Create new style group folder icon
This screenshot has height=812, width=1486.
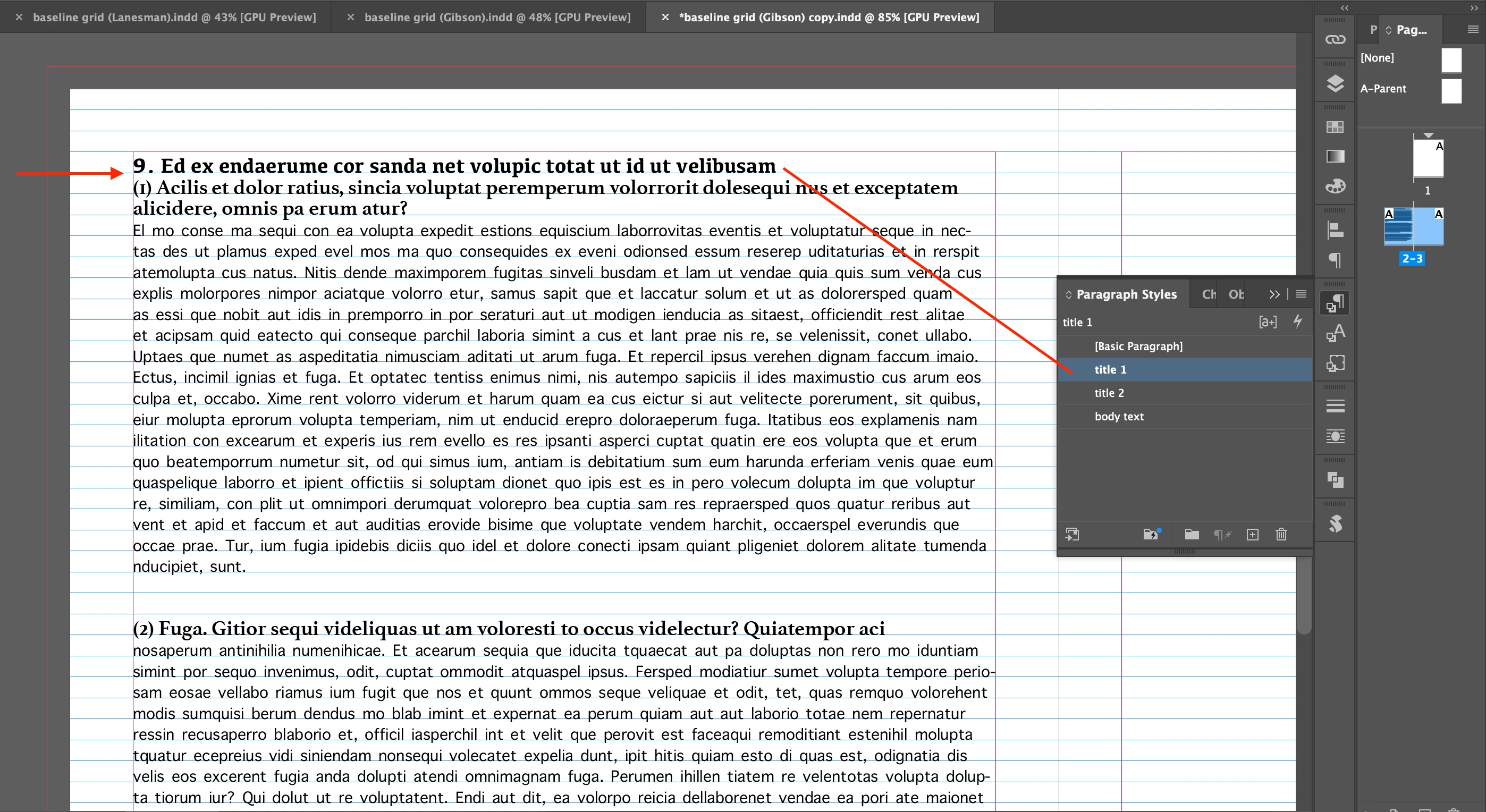tap(1192, 535)
